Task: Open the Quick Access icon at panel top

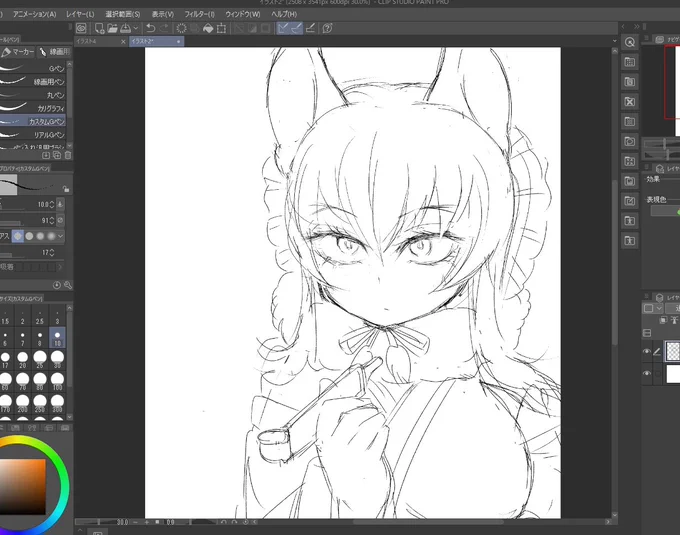Action: tap(630, 42)
